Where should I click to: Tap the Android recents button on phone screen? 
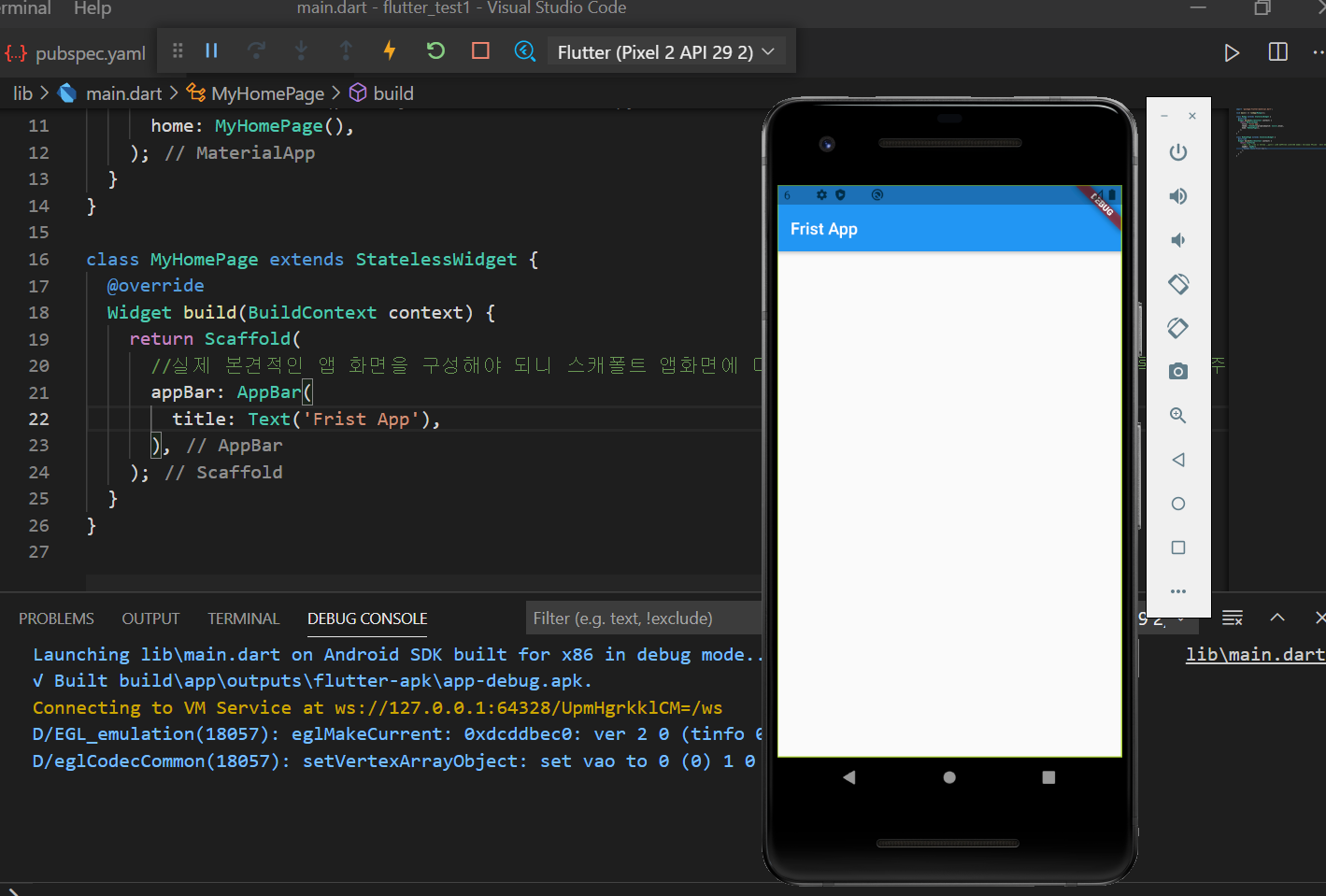pos(1048,777)
